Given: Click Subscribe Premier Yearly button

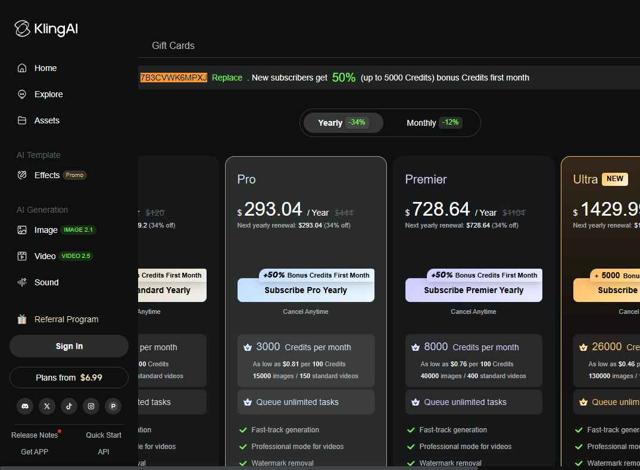Looking at the screenshot, I should 473,290.
